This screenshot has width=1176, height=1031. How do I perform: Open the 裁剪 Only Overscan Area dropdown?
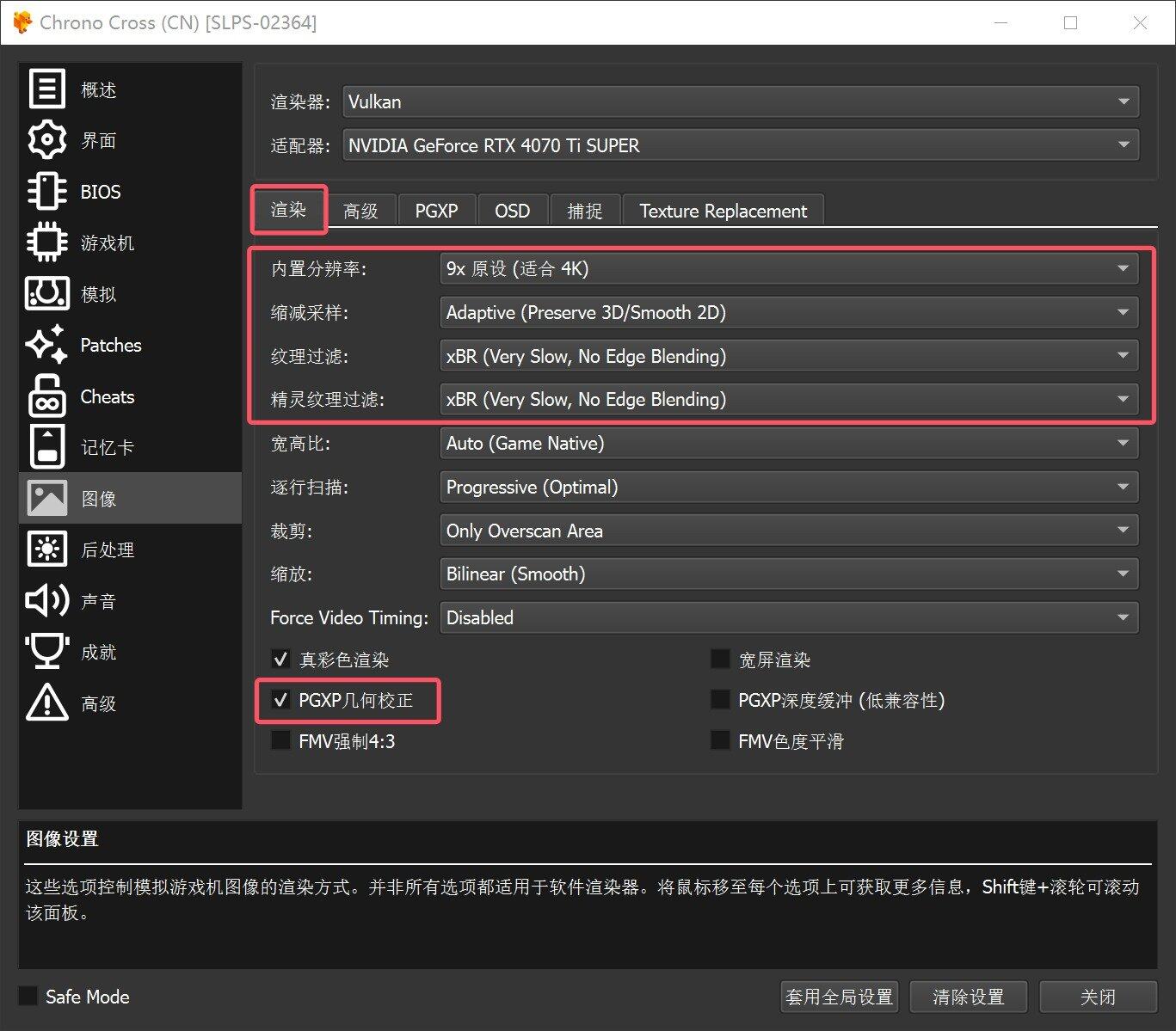click(x=788, y=531)
